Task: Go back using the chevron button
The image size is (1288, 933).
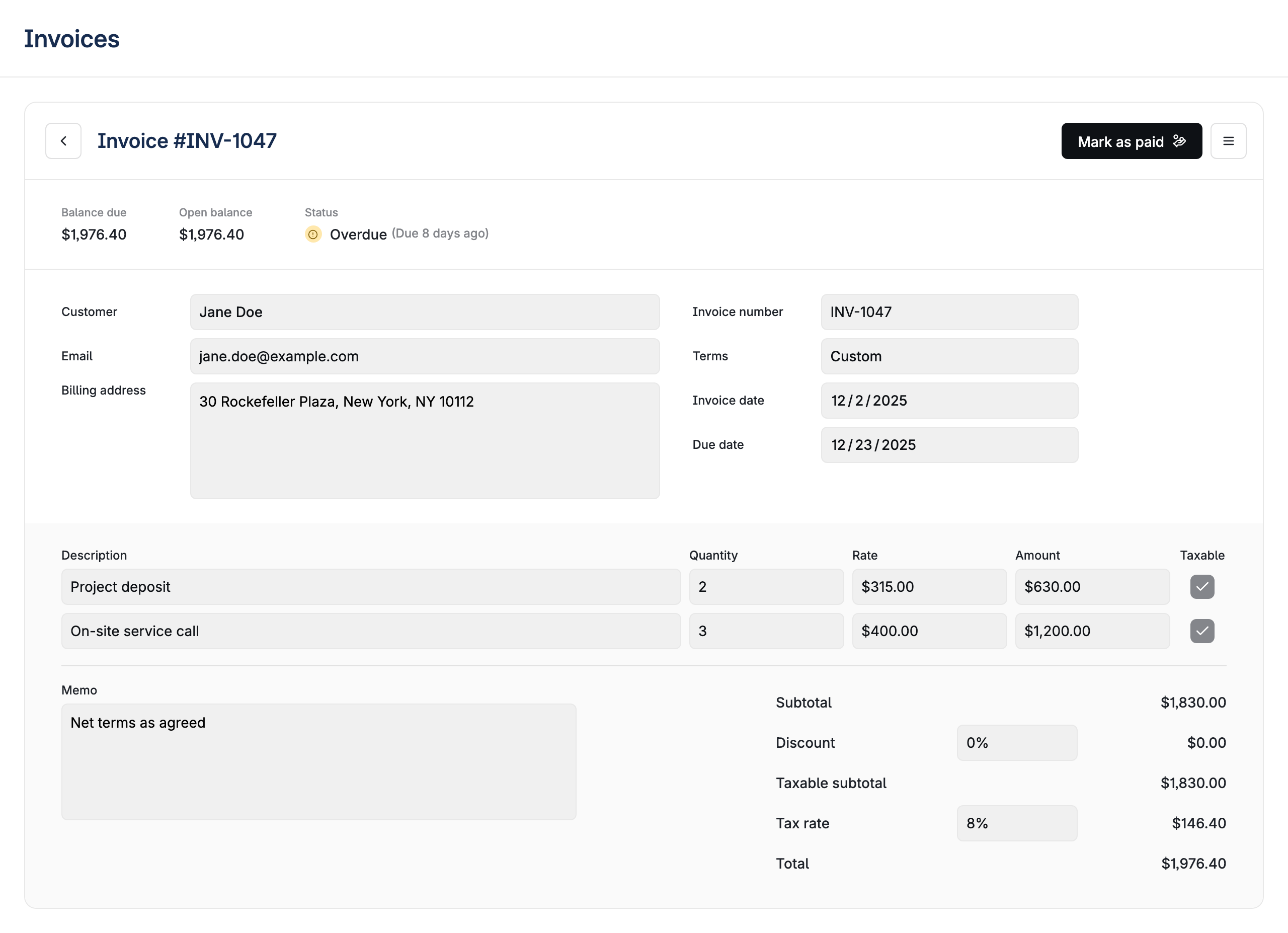Action: point(63,141)
